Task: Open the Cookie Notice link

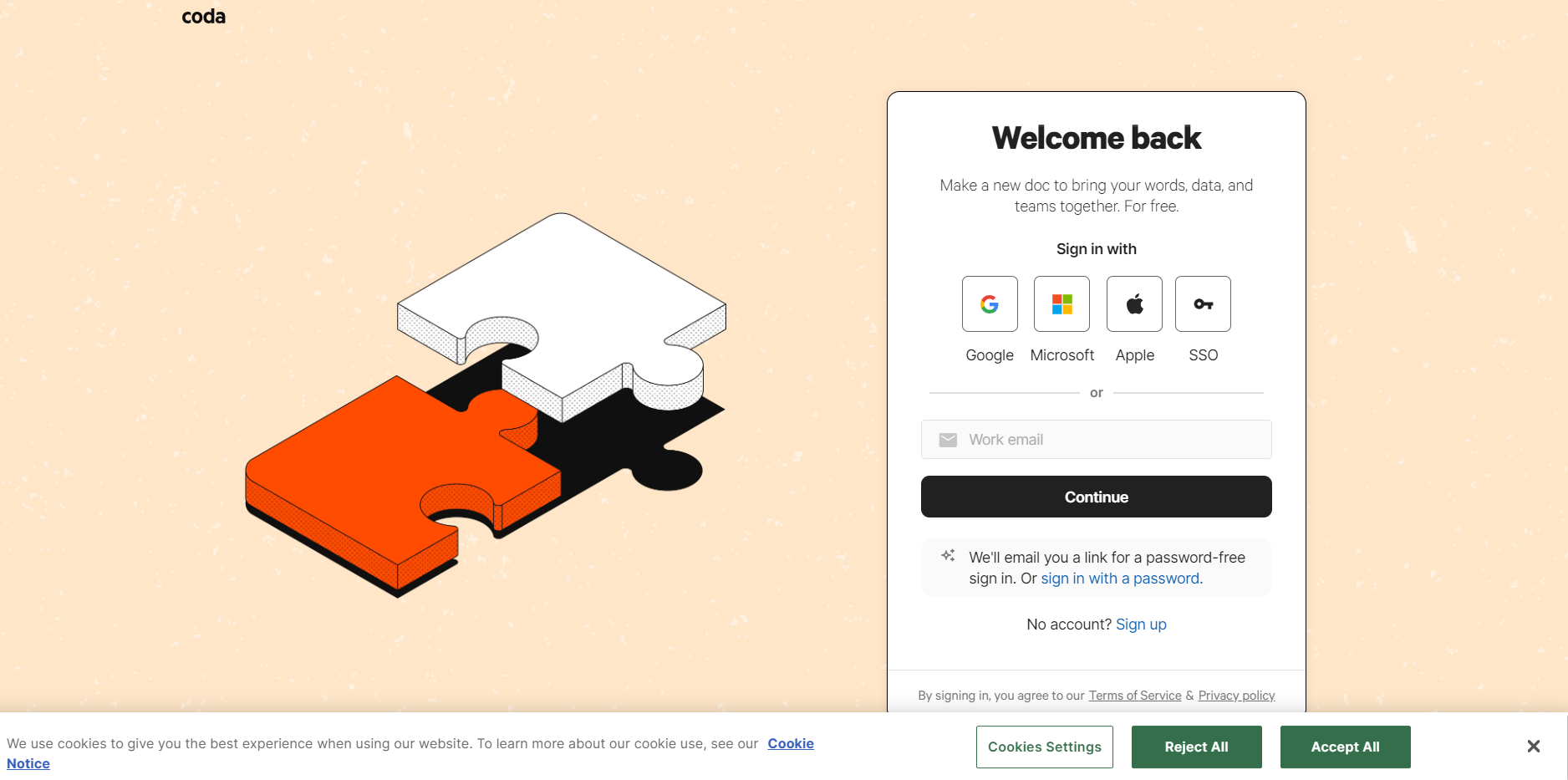Action: point(791,744)
